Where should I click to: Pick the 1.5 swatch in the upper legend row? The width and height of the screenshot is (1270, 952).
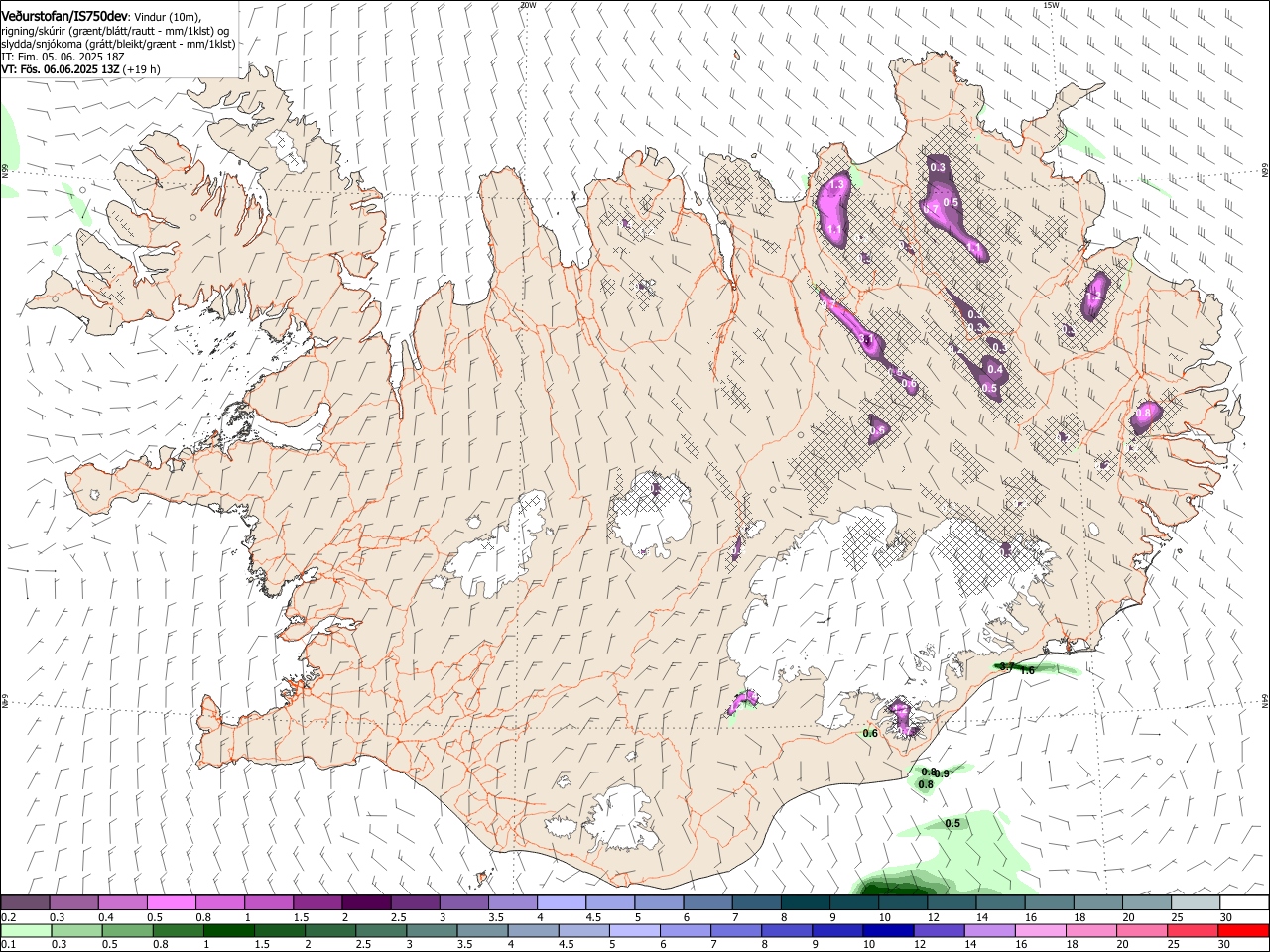pyautogui.click(x=317, y=903)
